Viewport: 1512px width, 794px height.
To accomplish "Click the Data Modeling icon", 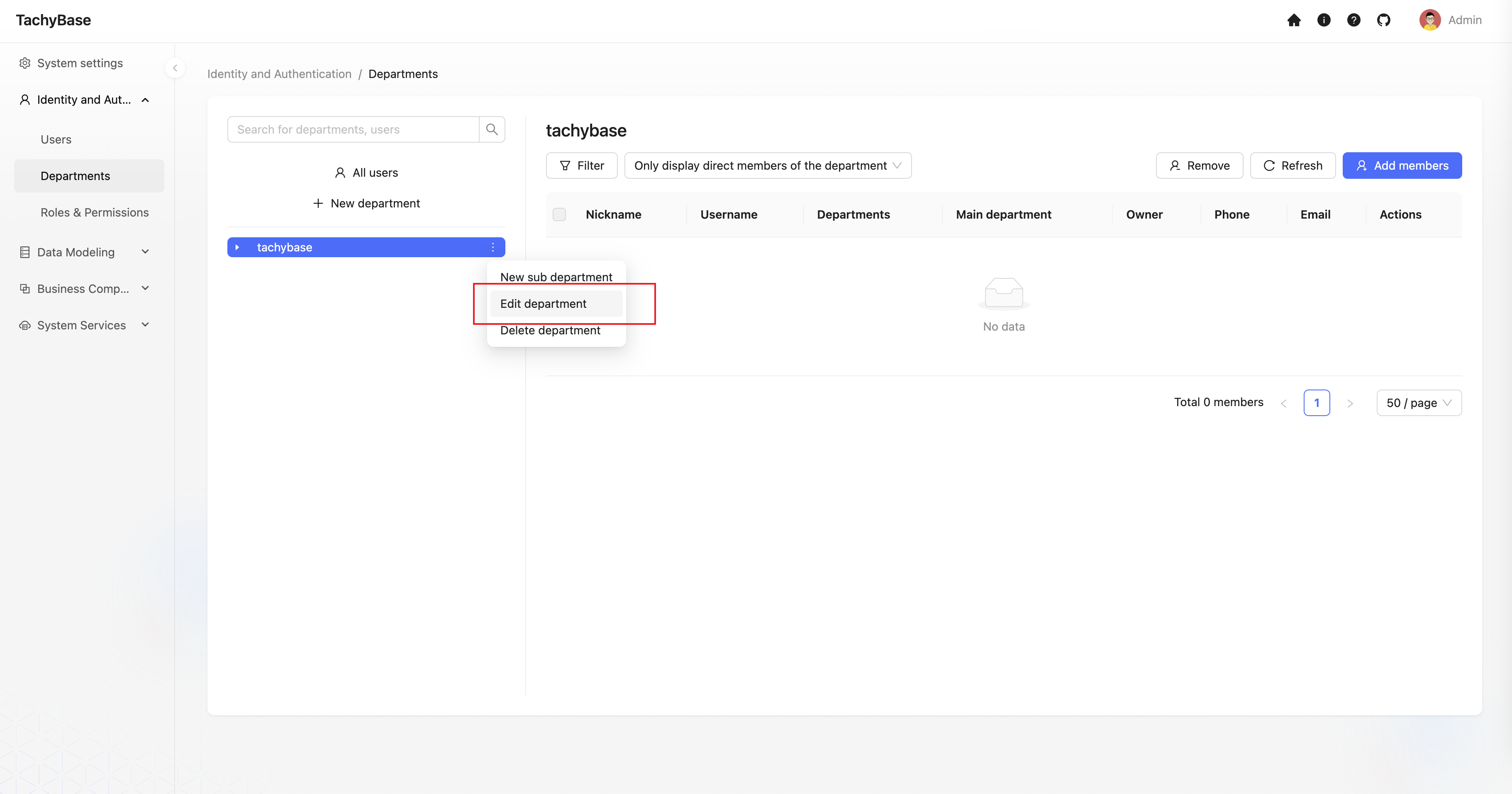I will tap(24, 252).
